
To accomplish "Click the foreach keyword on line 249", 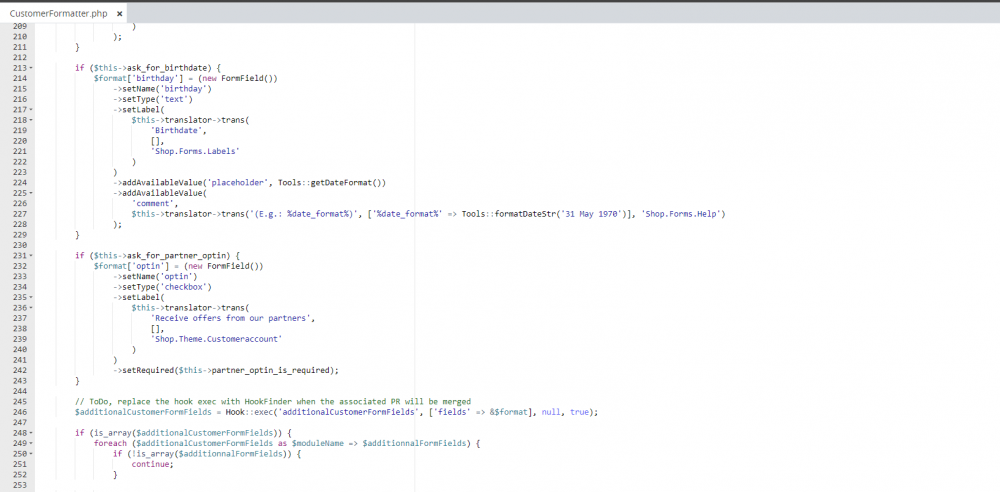I will tap(110, 443).
